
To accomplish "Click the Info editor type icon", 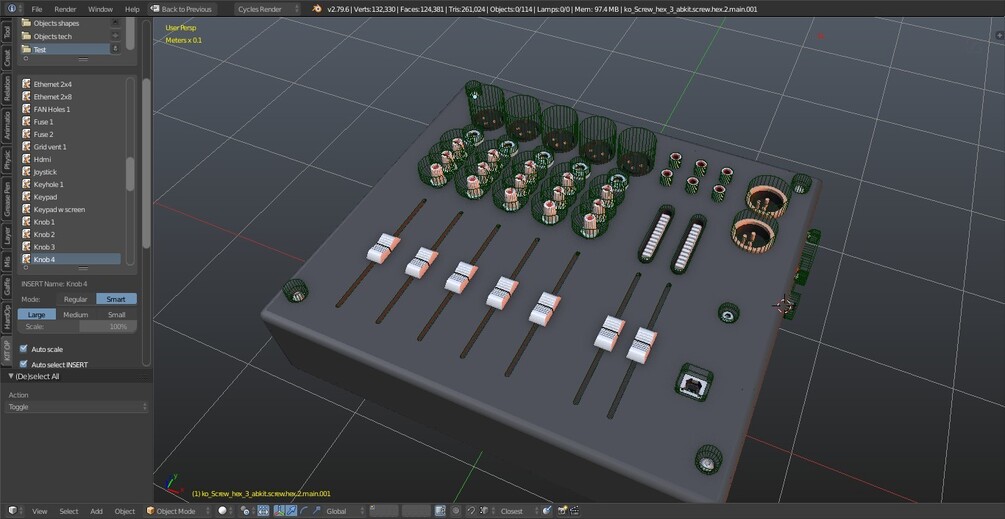I will point(12,9).
